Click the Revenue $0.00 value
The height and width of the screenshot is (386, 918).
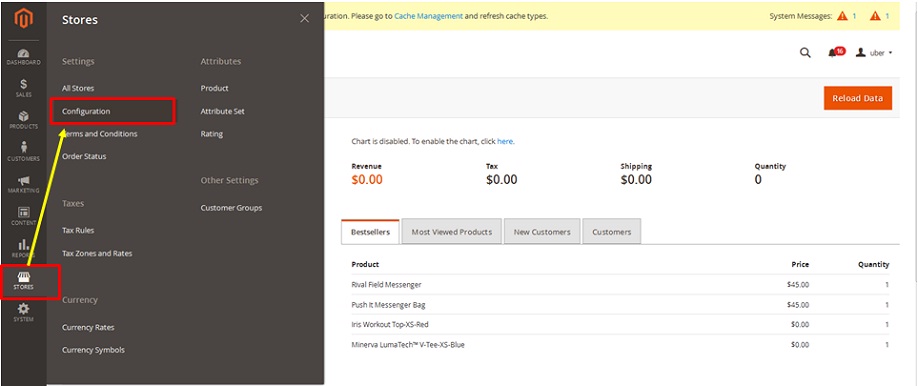tap(367, 180)
